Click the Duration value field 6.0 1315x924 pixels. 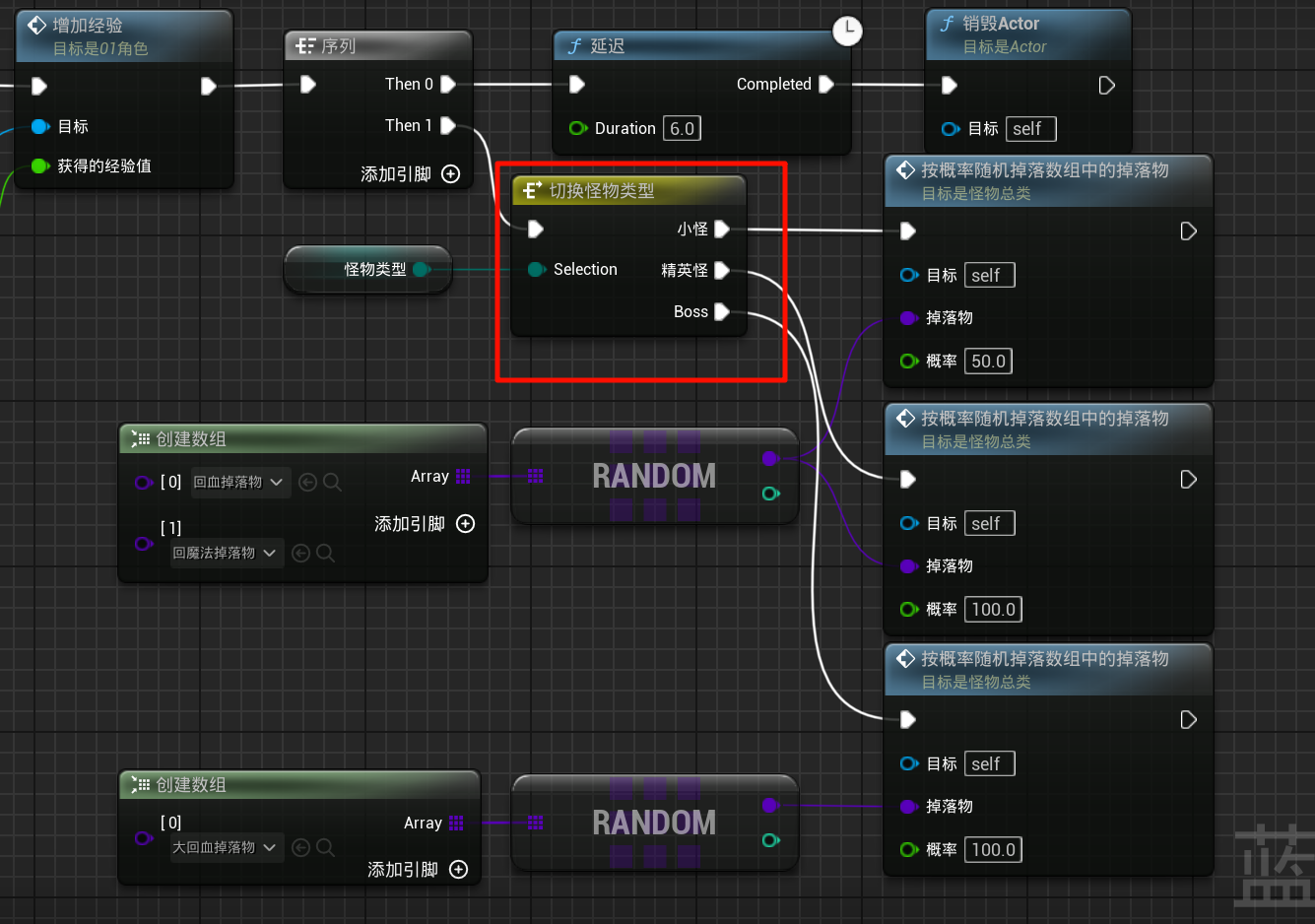(682, 128)
